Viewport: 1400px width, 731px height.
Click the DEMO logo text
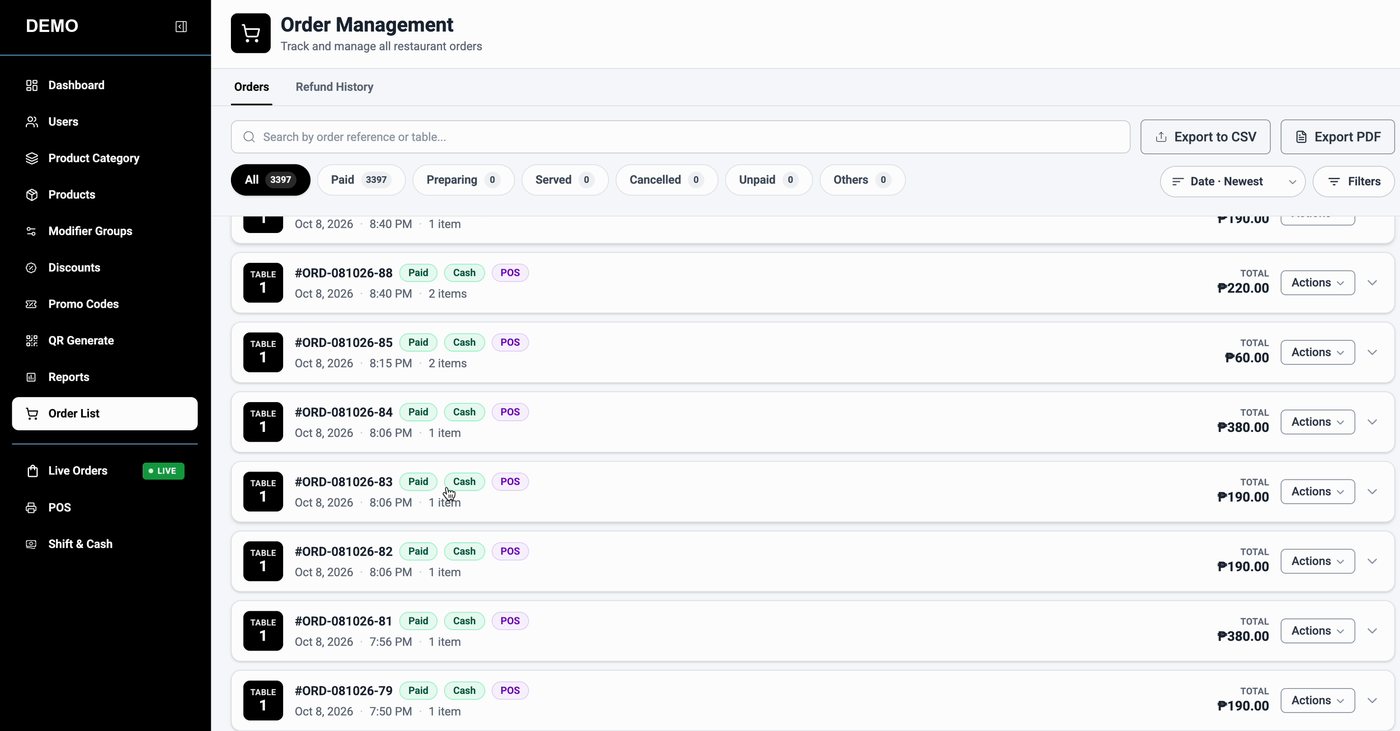[52, 27]
